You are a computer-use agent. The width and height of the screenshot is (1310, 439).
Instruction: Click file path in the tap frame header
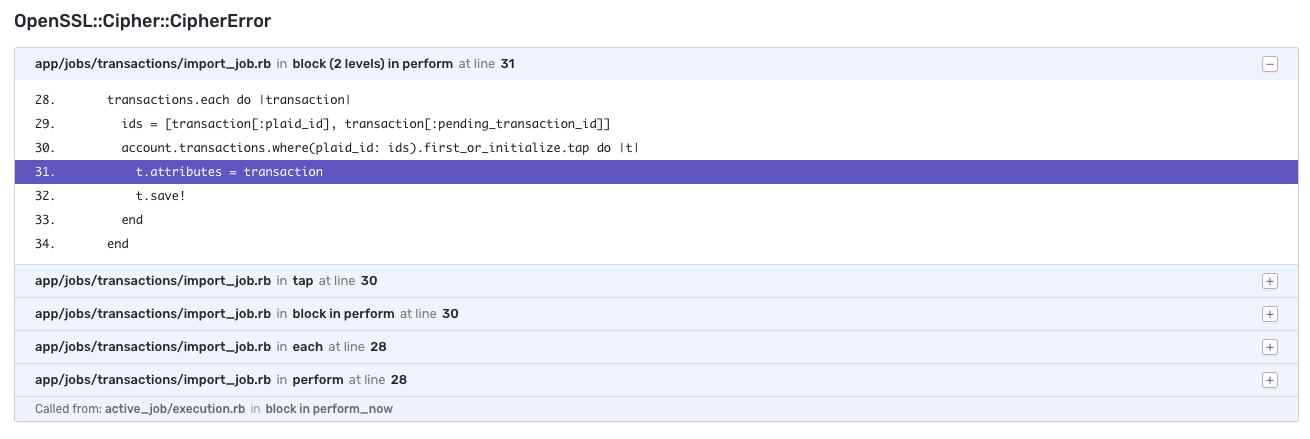pyautogui.click(x=153, y=281)
